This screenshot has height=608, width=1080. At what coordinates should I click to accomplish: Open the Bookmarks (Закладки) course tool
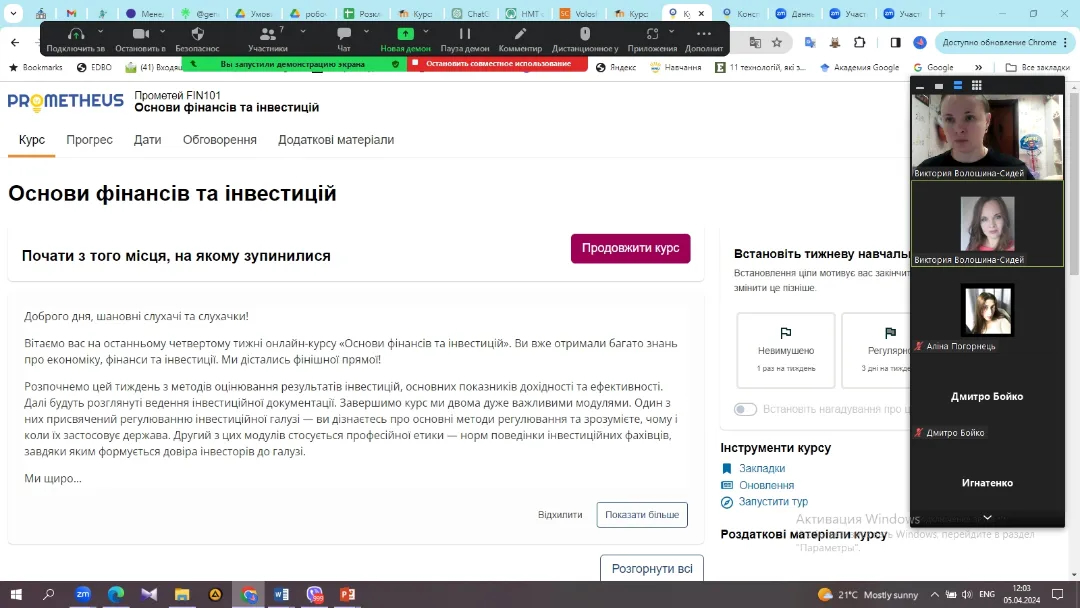tap(761, 468)
